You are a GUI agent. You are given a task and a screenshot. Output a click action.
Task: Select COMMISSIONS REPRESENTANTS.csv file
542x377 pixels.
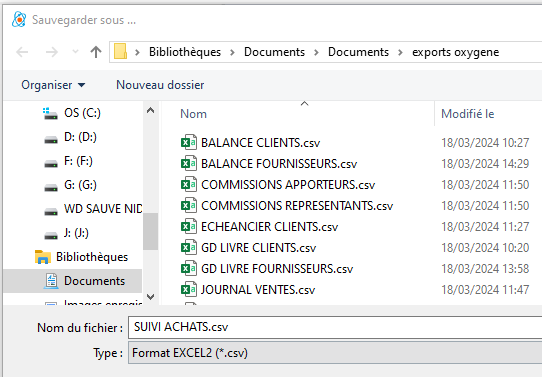tap(297, 206)
